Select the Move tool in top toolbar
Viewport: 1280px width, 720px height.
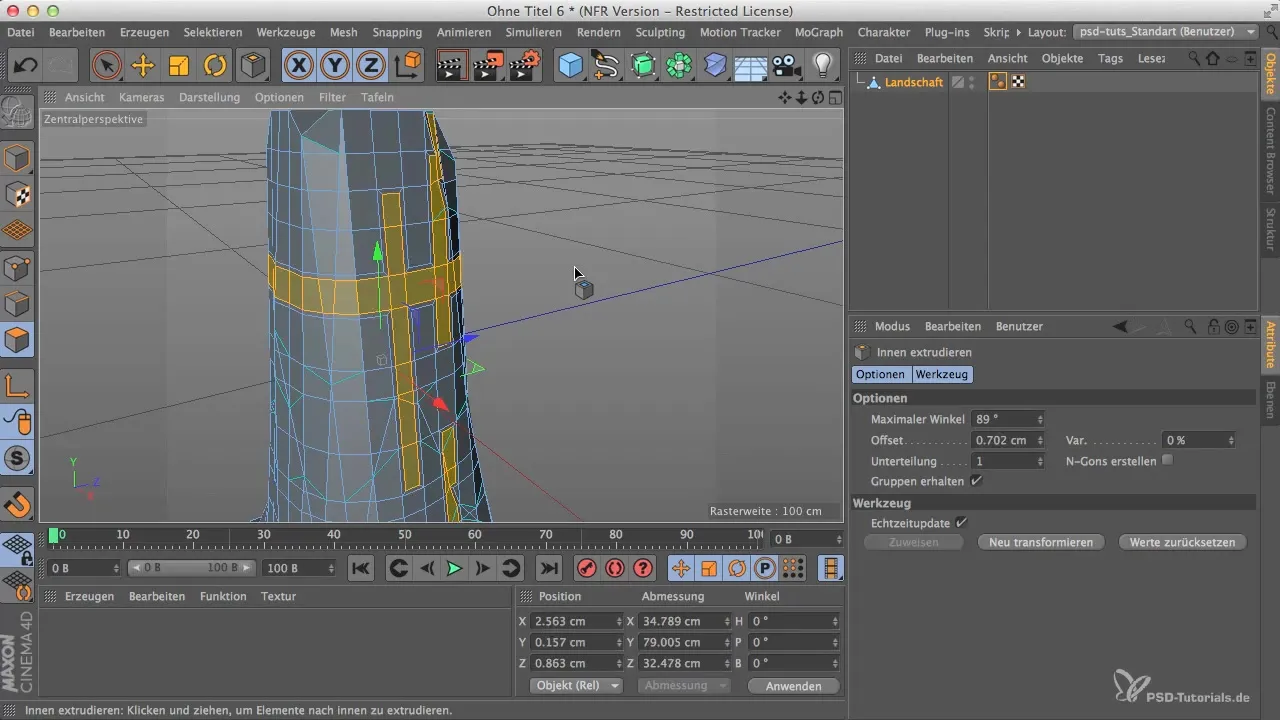143,66
